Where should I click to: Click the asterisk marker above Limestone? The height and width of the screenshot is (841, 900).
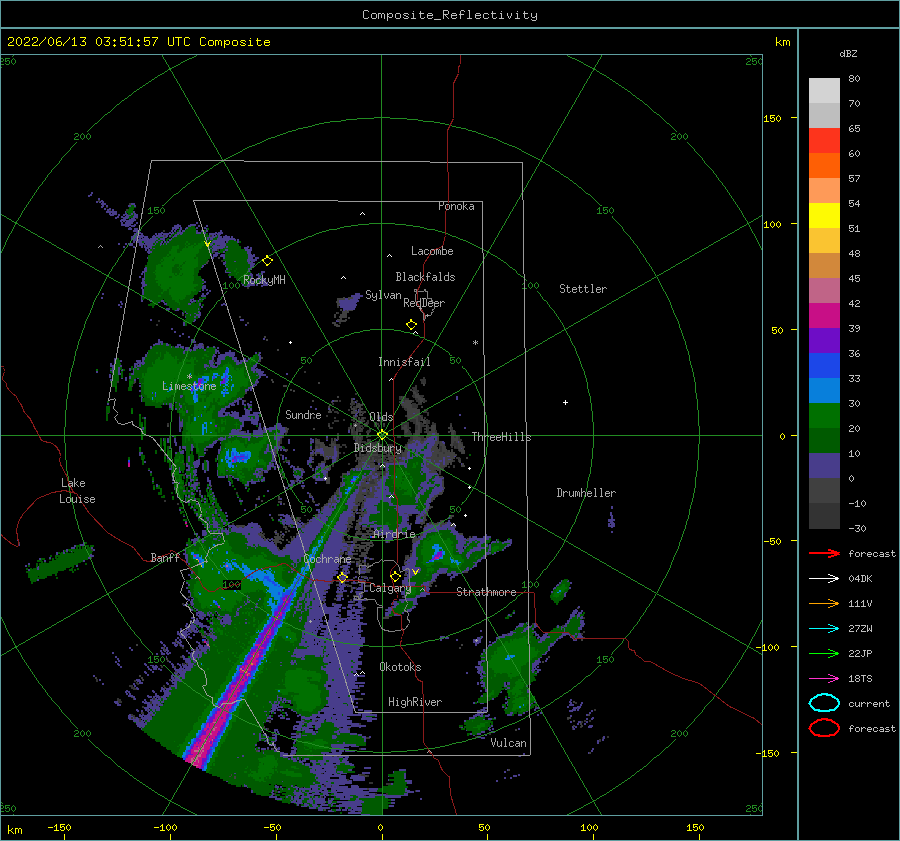[189, 377]
